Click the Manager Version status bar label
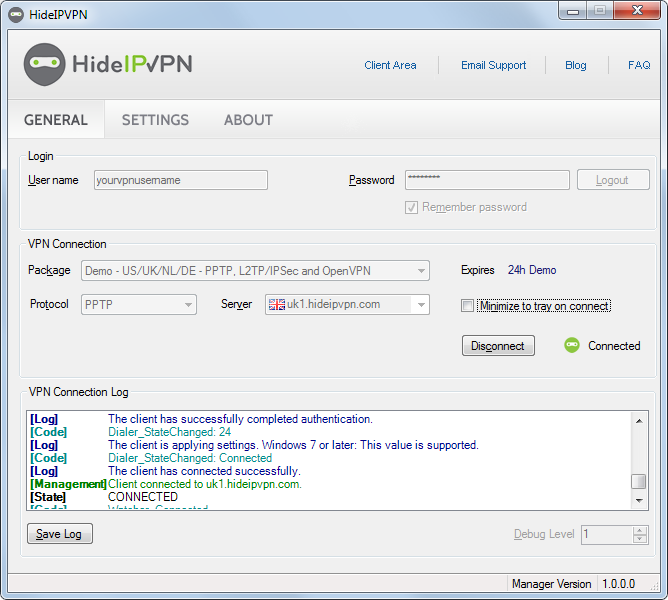The image size is (668, 600). 552,584
